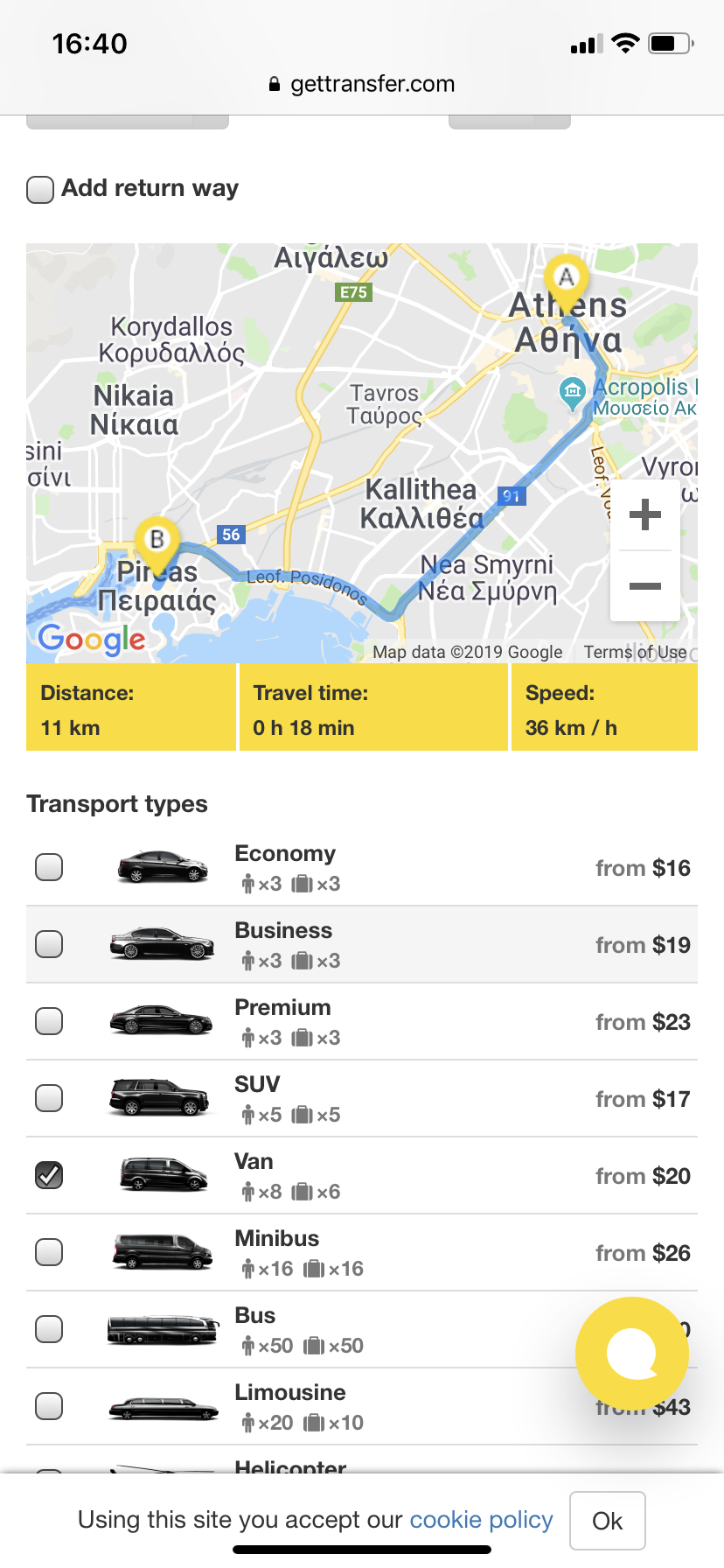
Task: Click the yellow chat support bubble
Action: click(631, 1353)
